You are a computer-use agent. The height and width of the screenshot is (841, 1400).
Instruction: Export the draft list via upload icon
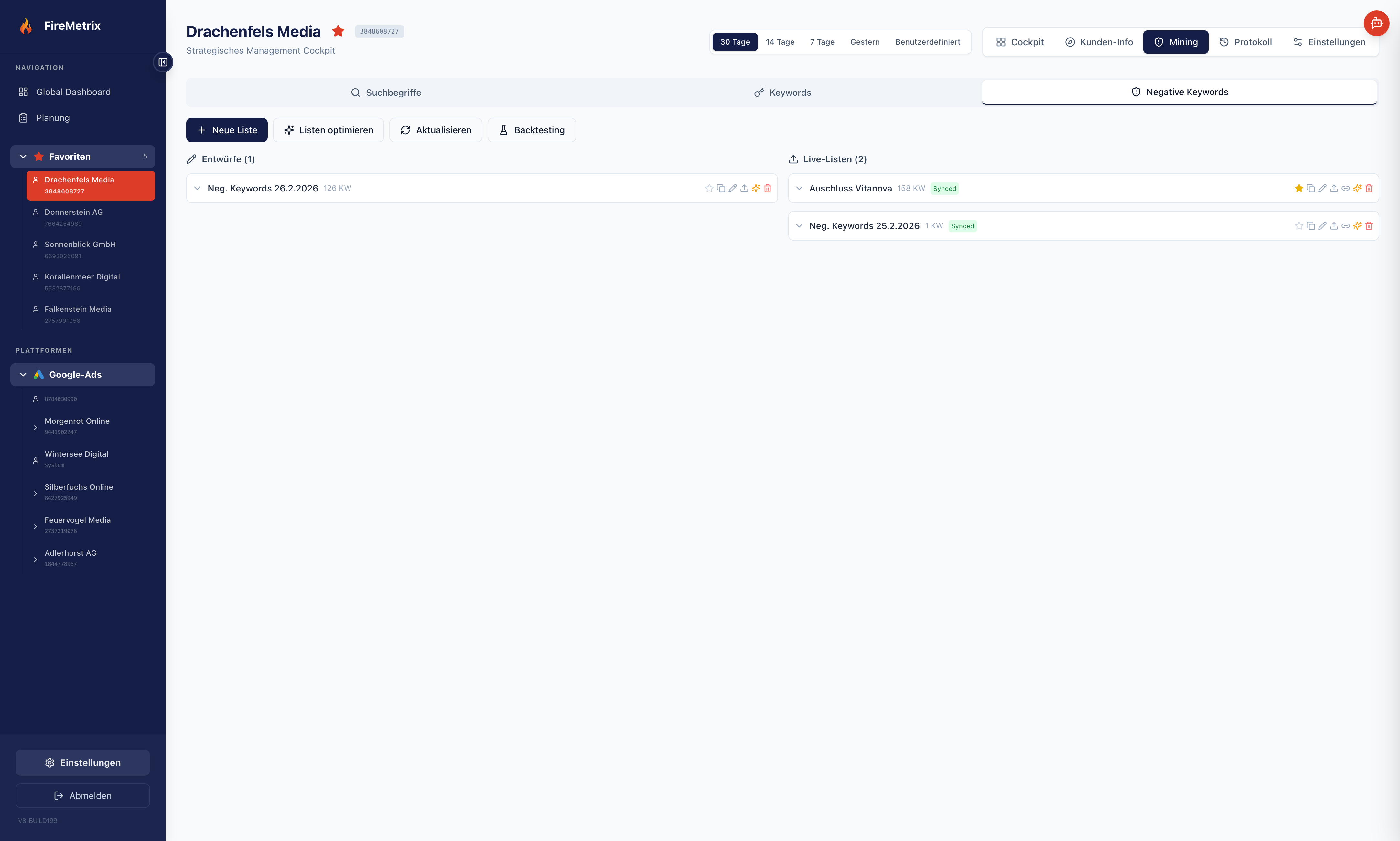745,188
